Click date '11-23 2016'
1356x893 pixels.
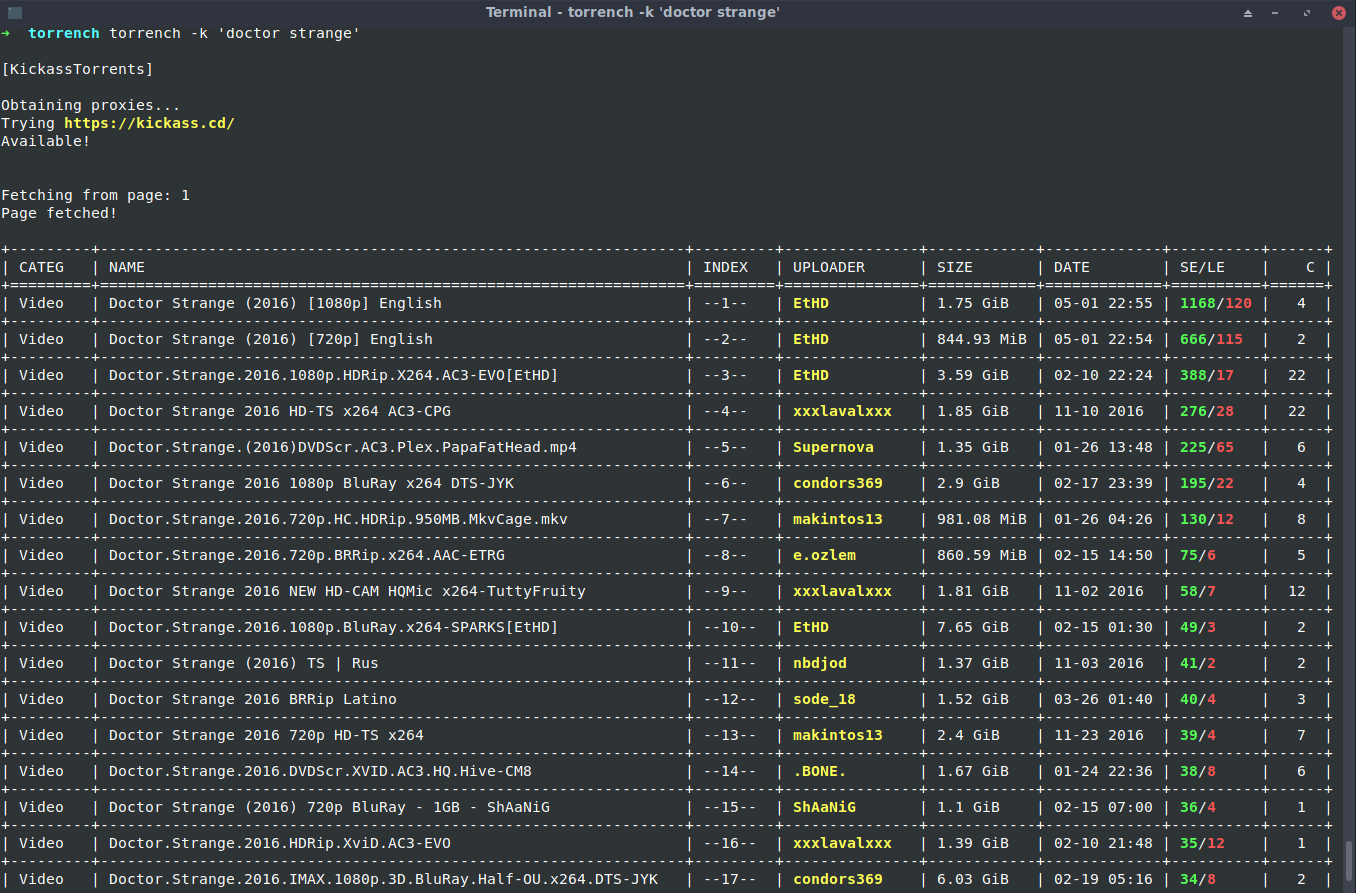(x=1099, y=735)
